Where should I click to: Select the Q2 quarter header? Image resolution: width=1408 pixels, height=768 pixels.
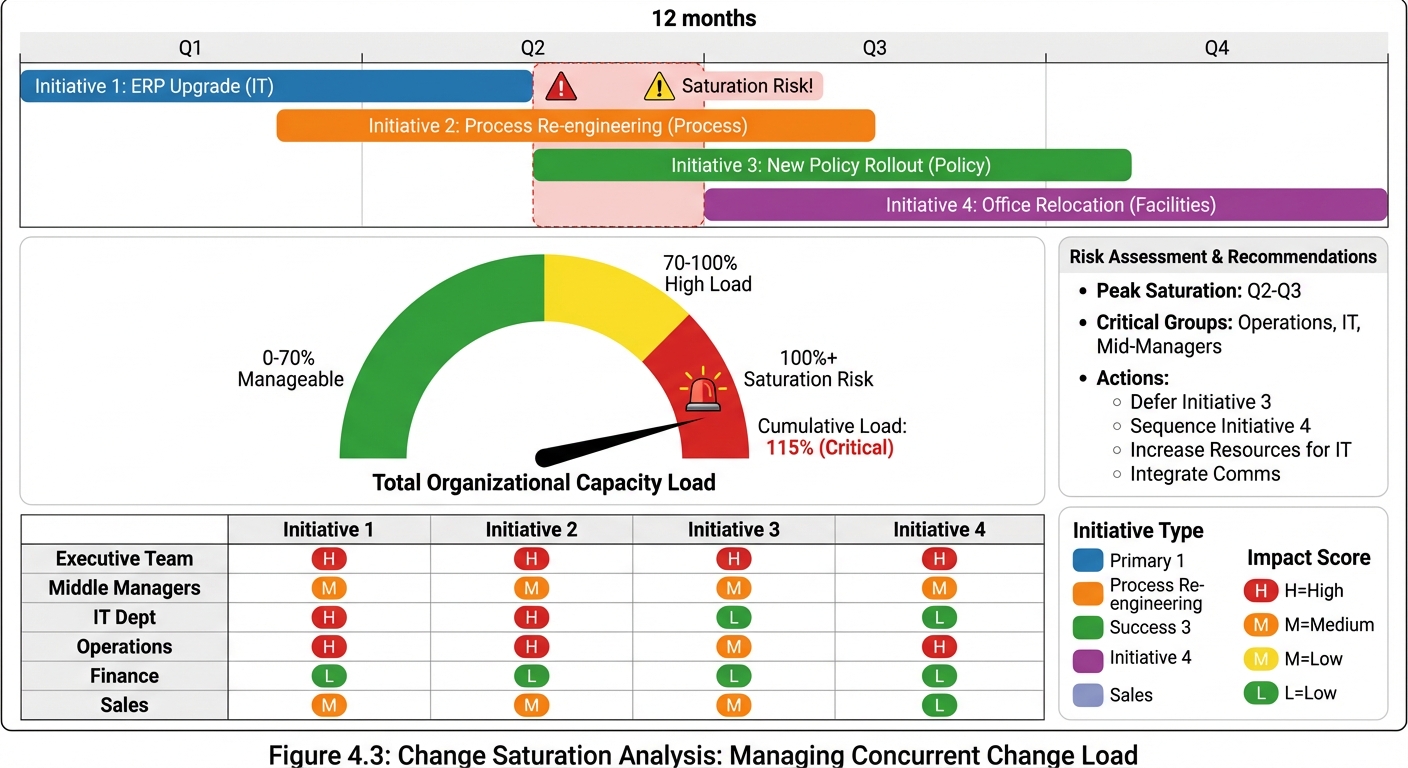click(532, 47)
